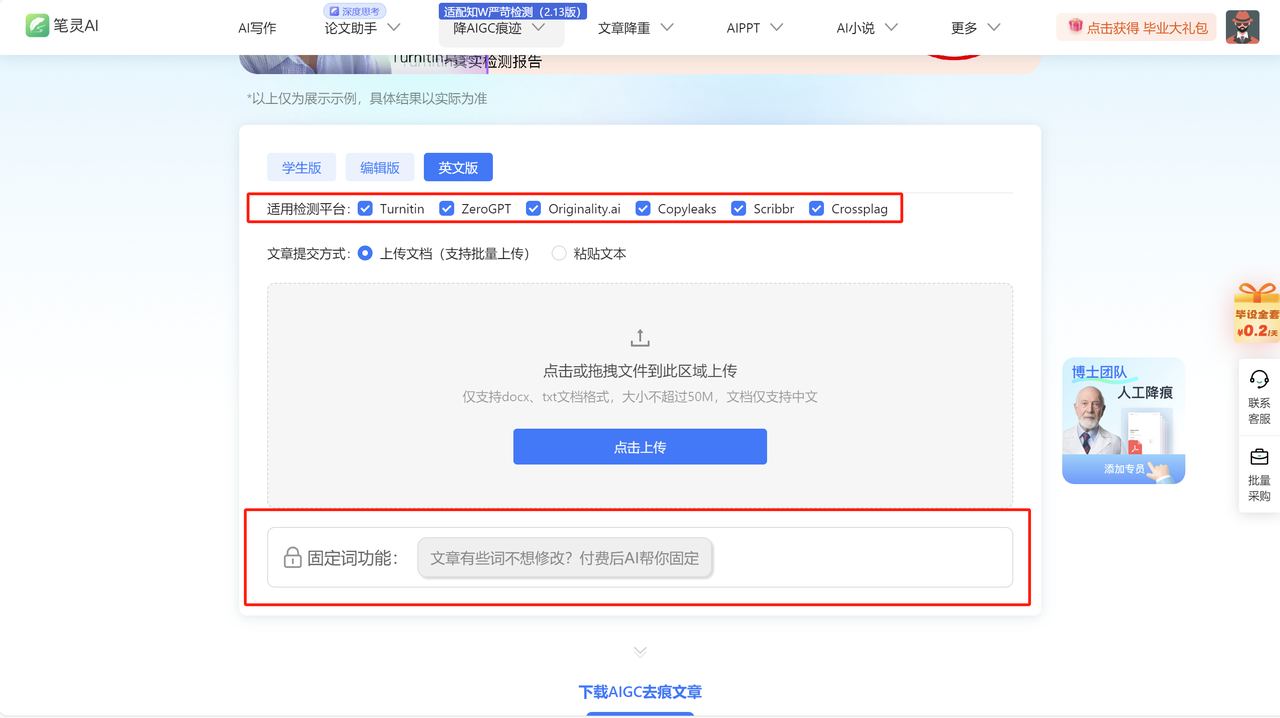Screen dimensions: 1280x718
Task: Uncheck the Copyleaks checkbox
Action: coord(643,208)
